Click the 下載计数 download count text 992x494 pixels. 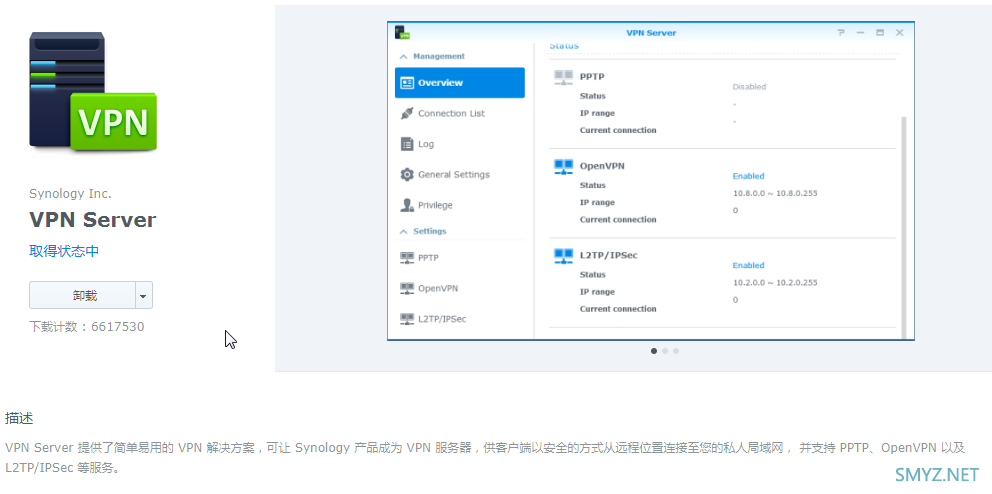(x=87, y=327)
